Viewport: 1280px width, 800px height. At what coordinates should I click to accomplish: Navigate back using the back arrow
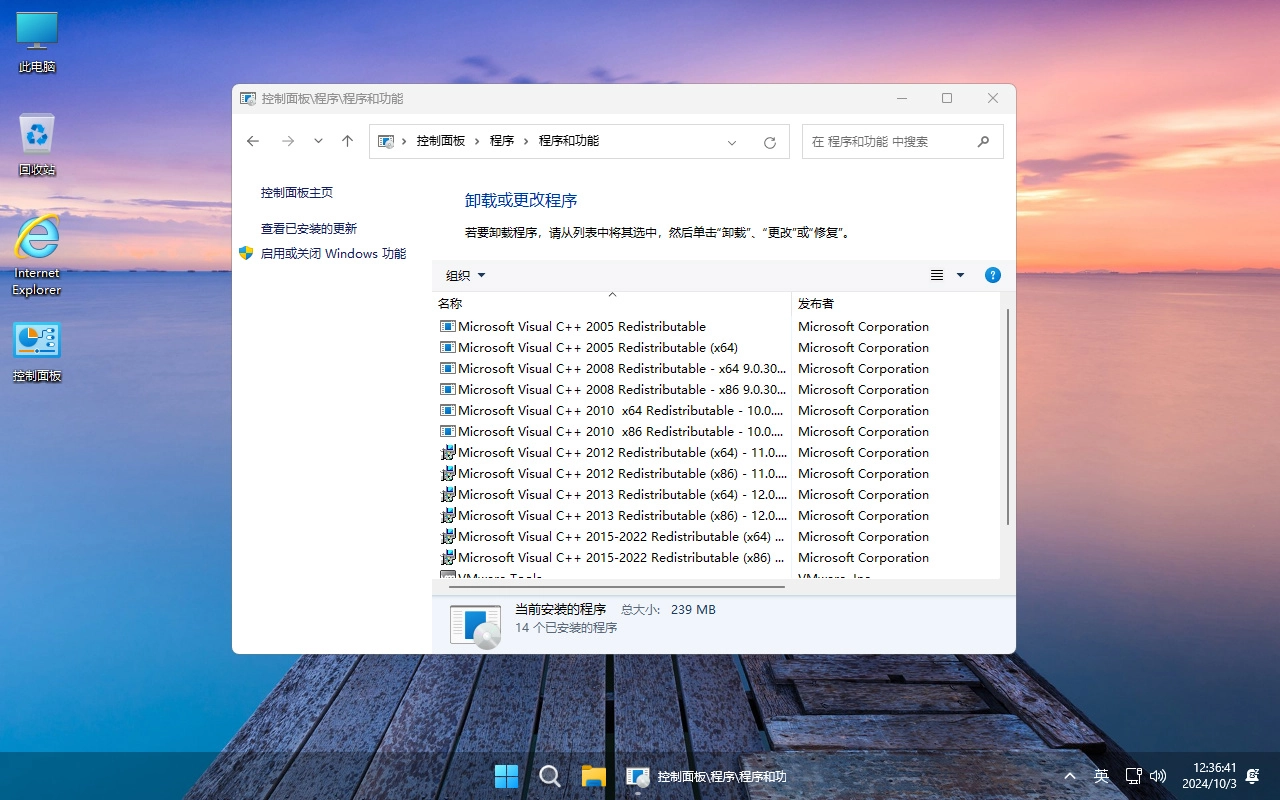pos(253,141)
